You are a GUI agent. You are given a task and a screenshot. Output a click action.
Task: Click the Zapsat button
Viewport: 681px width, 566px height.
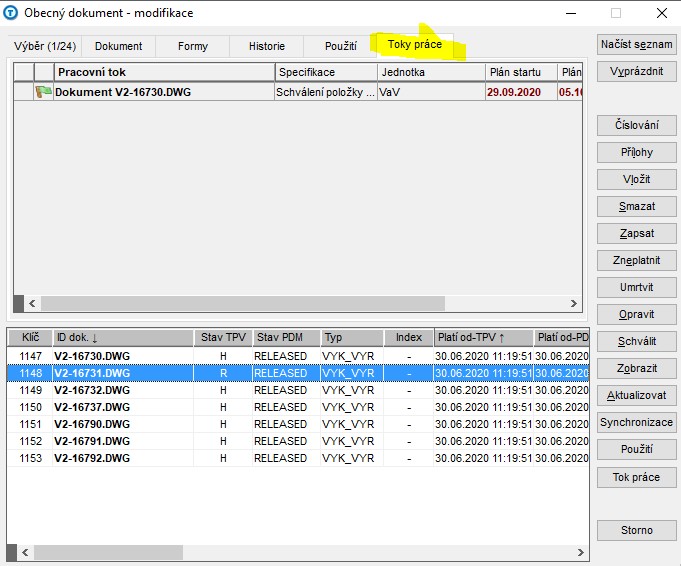coord(636,233)
